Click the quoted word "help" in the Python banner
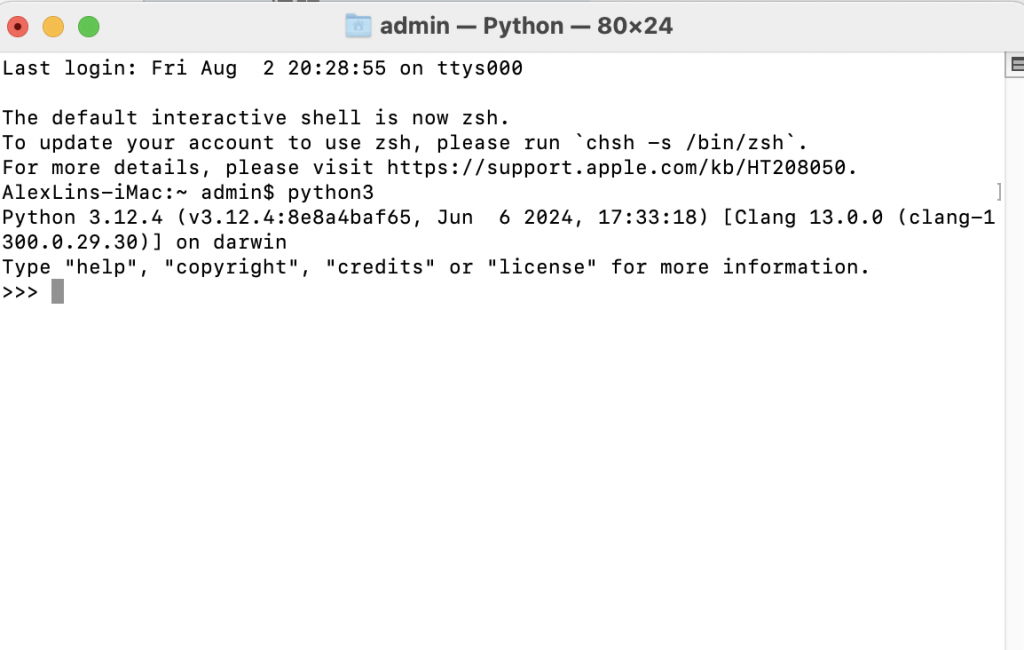The height and width of the screenshot is (650, 1024). [x=101, y=267]
